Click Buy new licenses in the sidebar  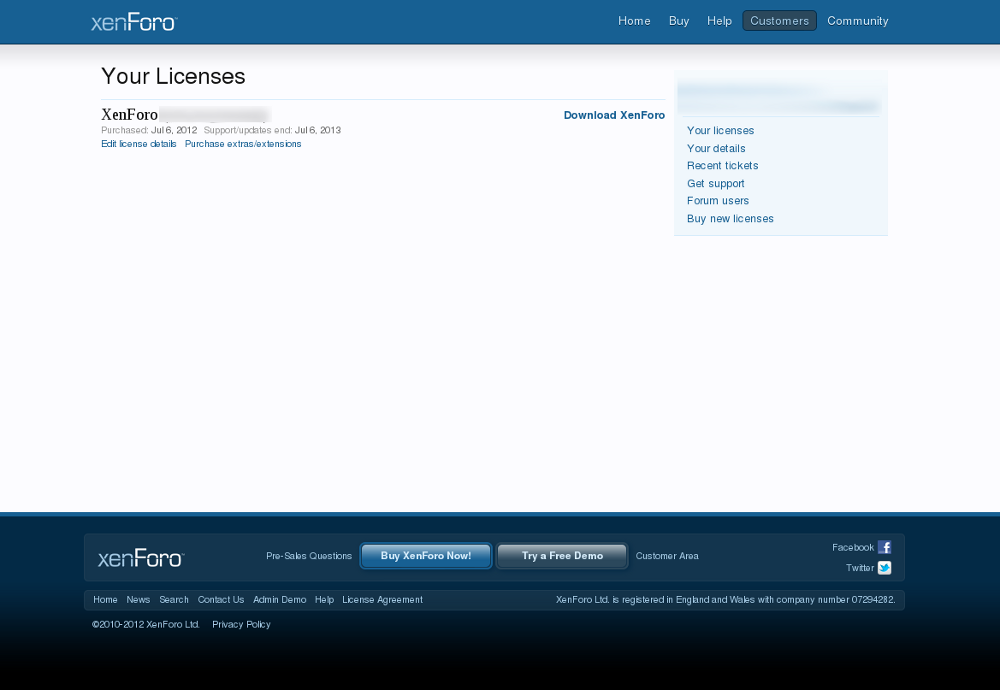click(x=730, y=219)
